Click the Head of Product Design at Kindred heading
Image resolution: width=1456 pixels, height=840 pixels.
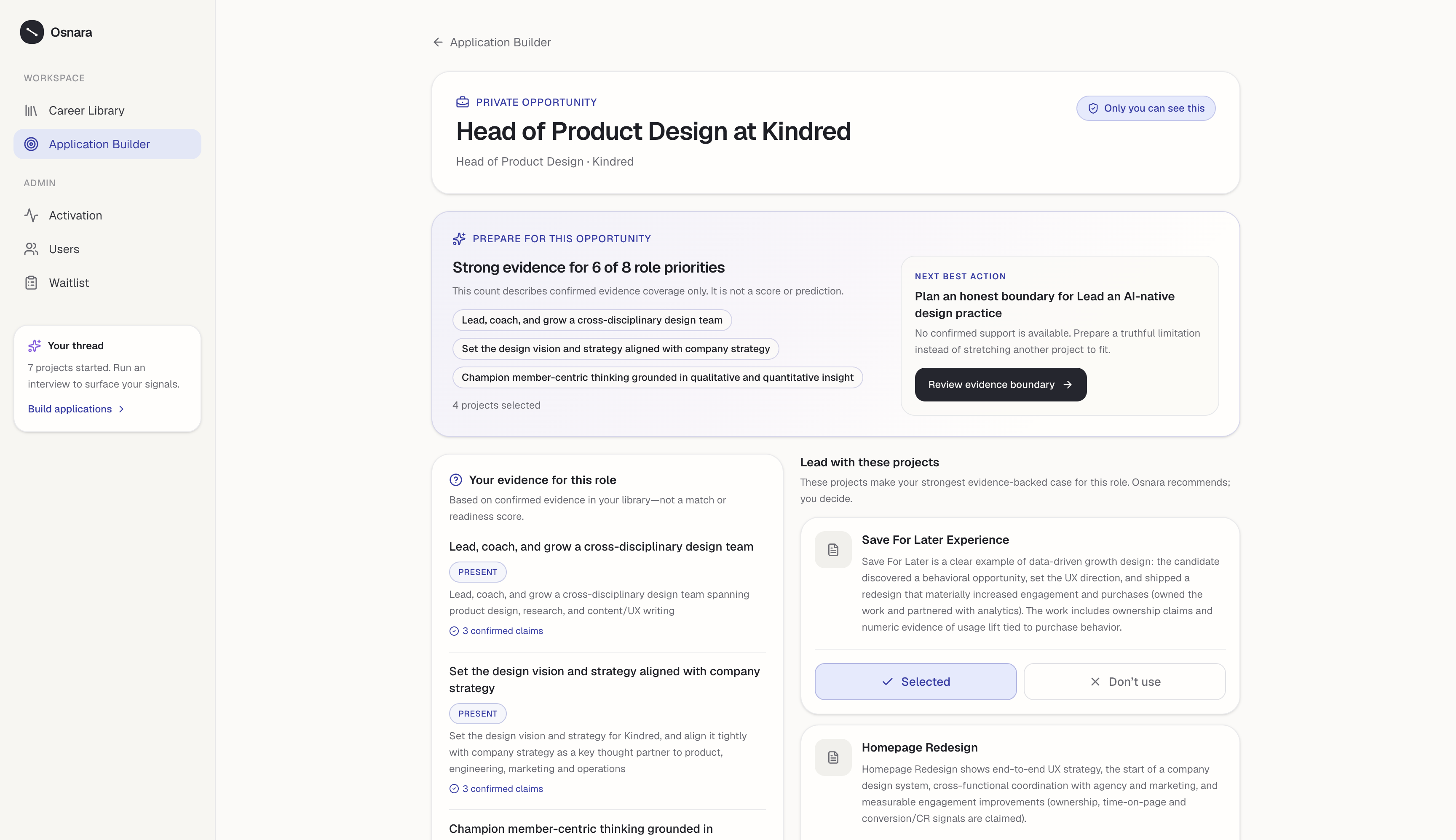click(653, 131)
